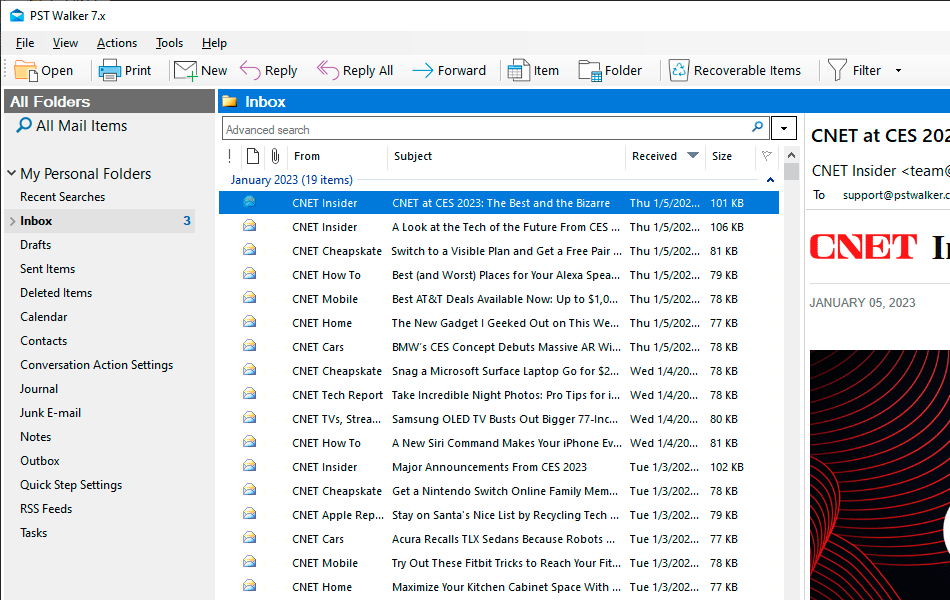Reply to the selected email
The image size is (950, 600).
(268, 71)
